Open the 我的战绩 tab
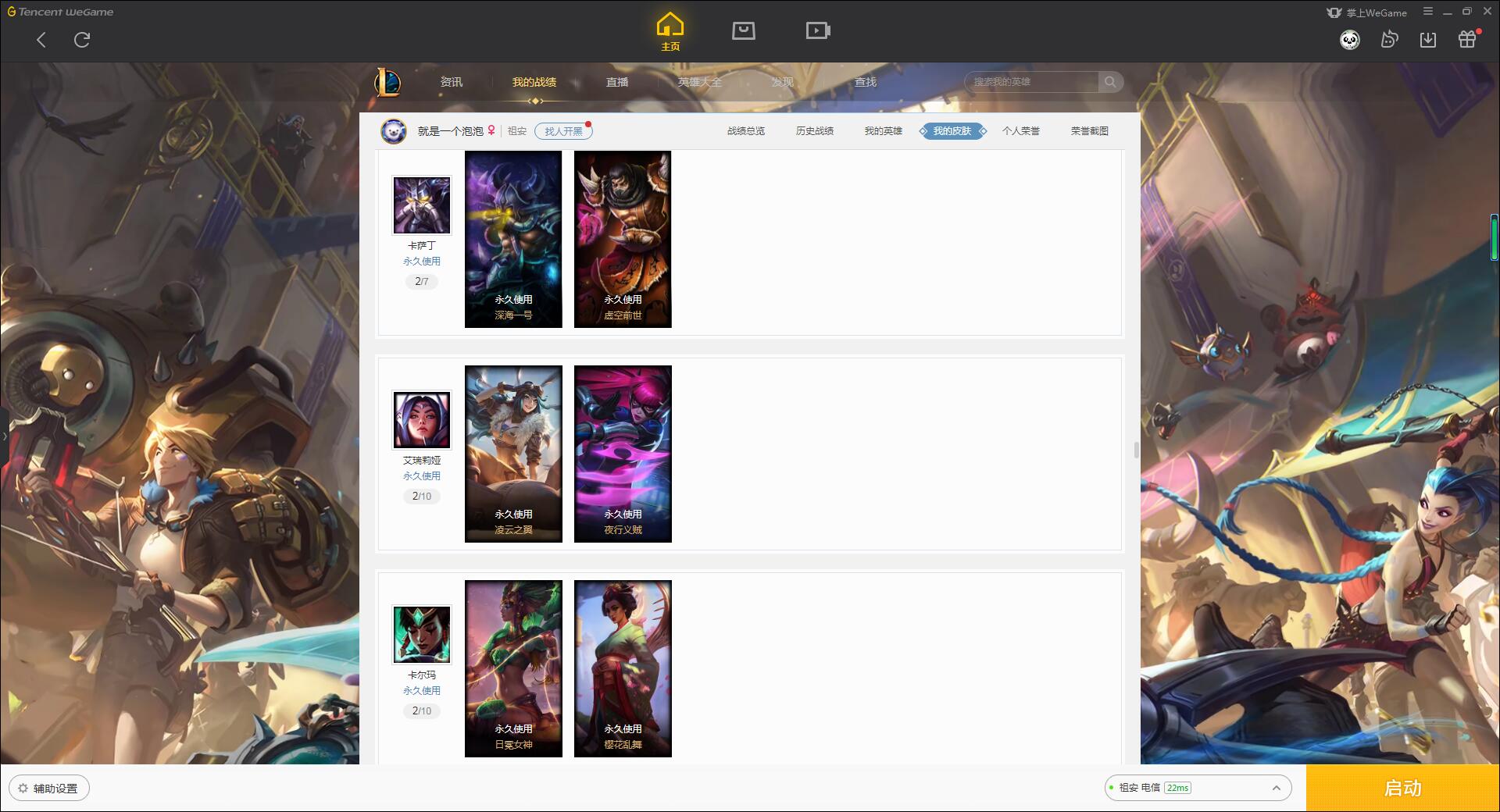 pos(534,82)
